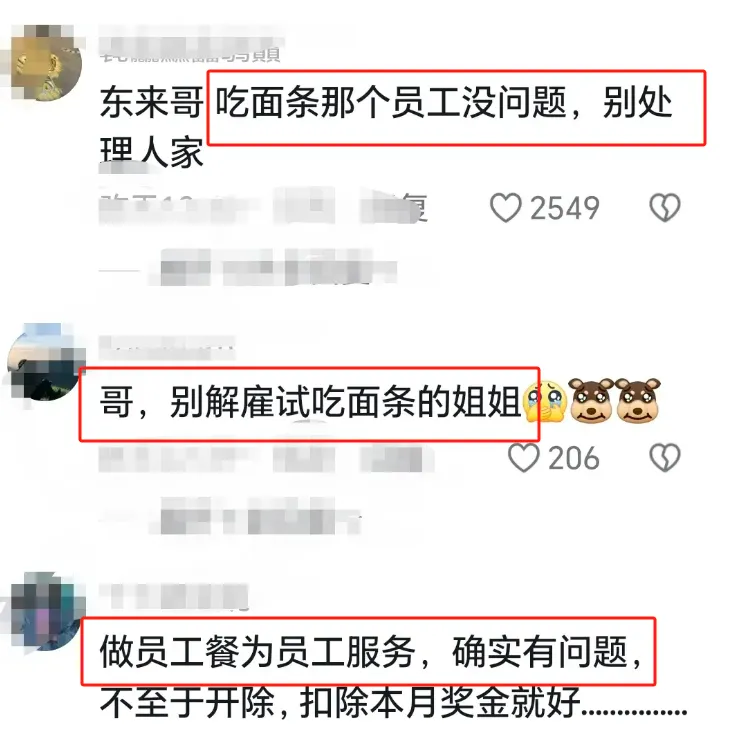Open the second commenter's blurred username

(x=167, y=348)
